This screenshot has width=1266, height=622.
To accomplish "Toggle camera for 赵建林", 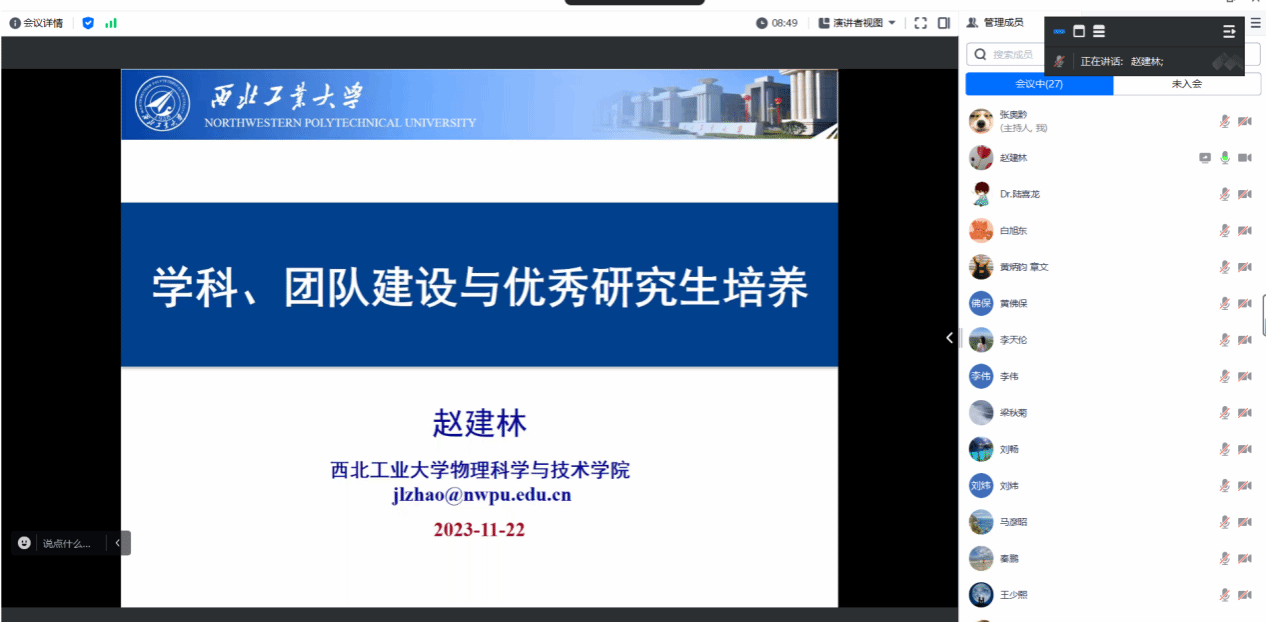I will click(1245, 158).
